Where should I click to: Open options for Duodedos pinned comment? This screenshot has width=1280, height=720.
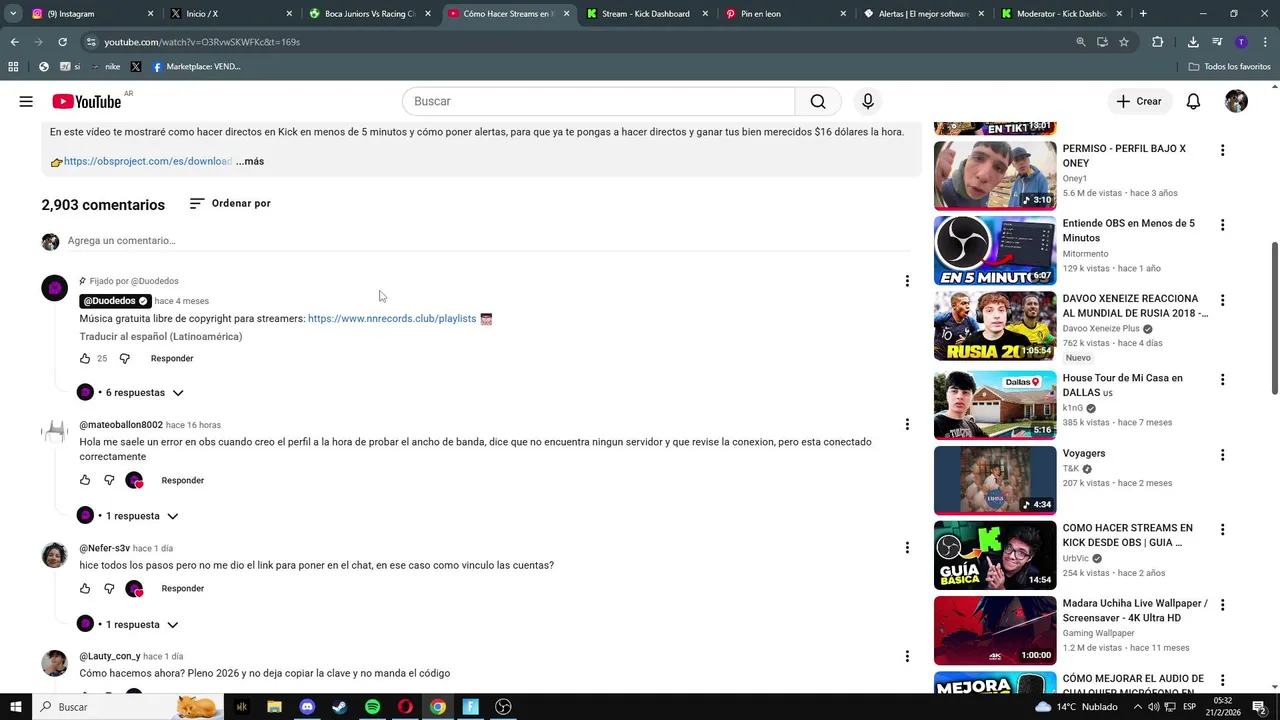pyautogui.click(x=907, y=281)
